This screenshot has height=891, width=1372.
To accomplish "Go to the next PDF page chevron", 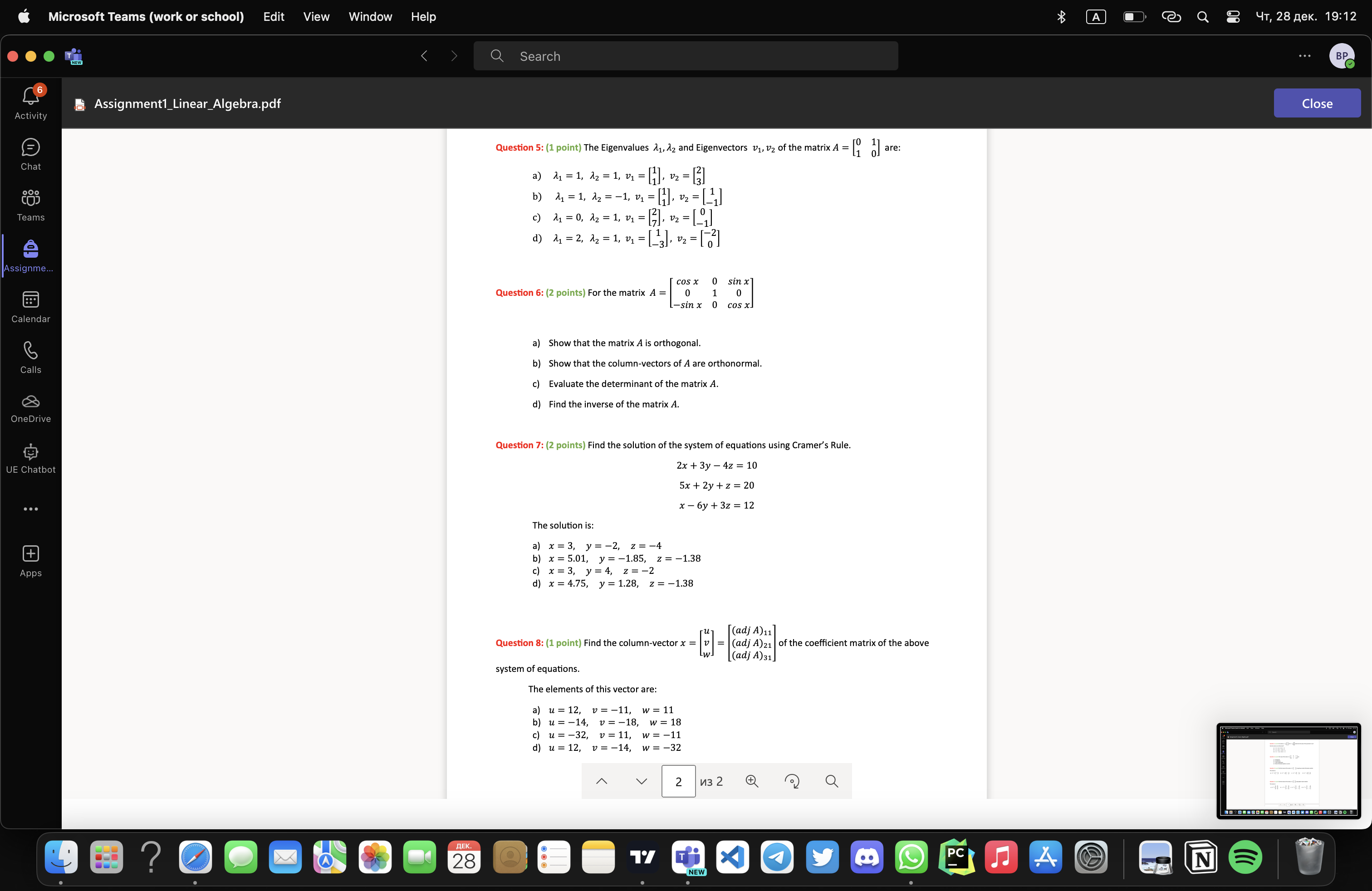I will (641, 781).
